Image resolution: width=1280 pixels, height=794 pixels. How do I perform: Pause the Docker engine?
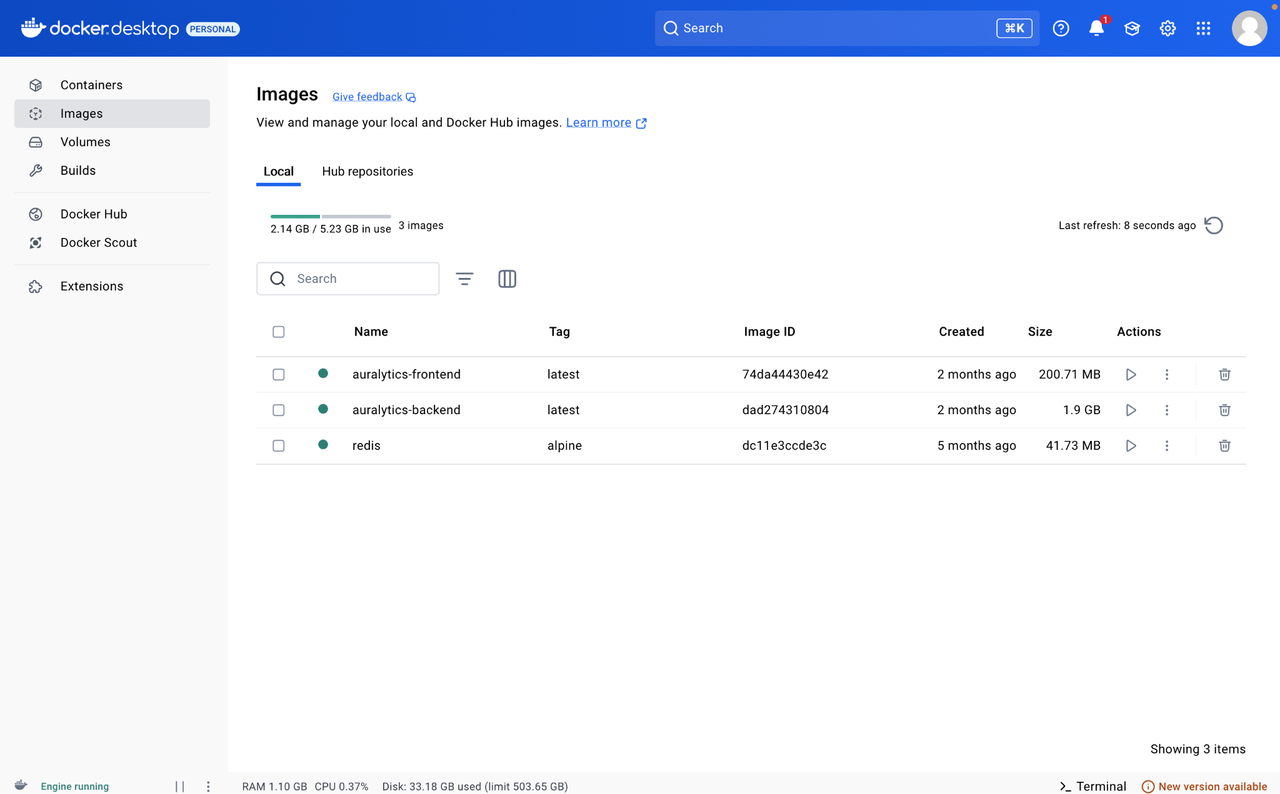point(180,787)
